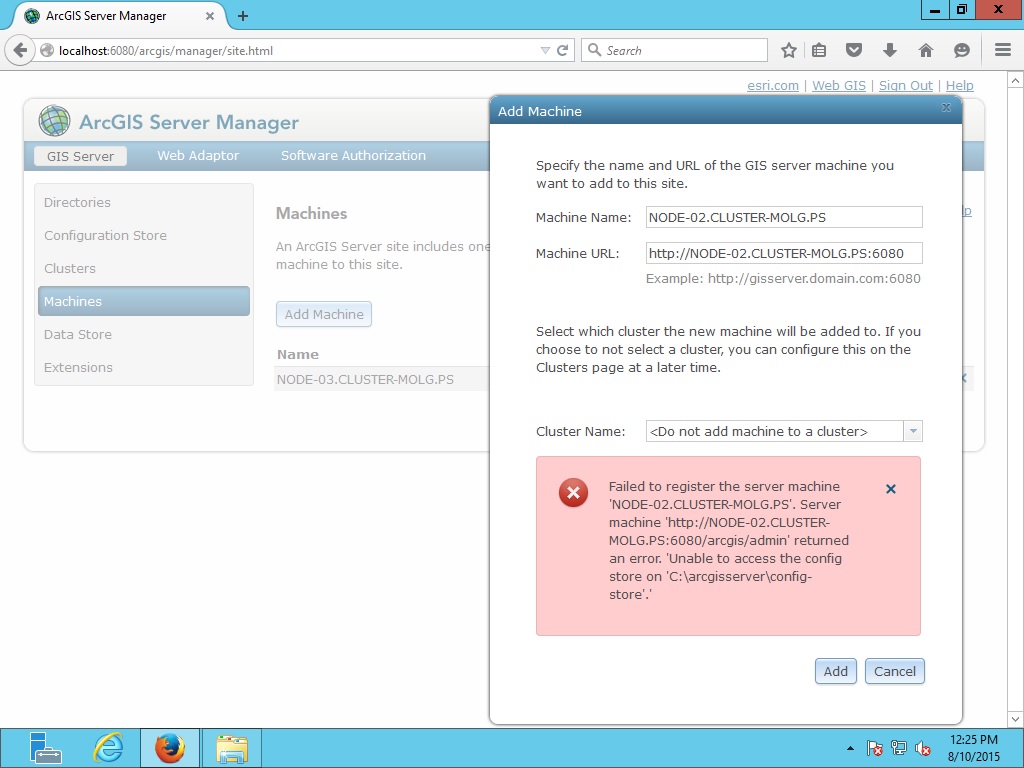Go to the Firefox home page icon
1024x768 pixels.
(925, 50)
